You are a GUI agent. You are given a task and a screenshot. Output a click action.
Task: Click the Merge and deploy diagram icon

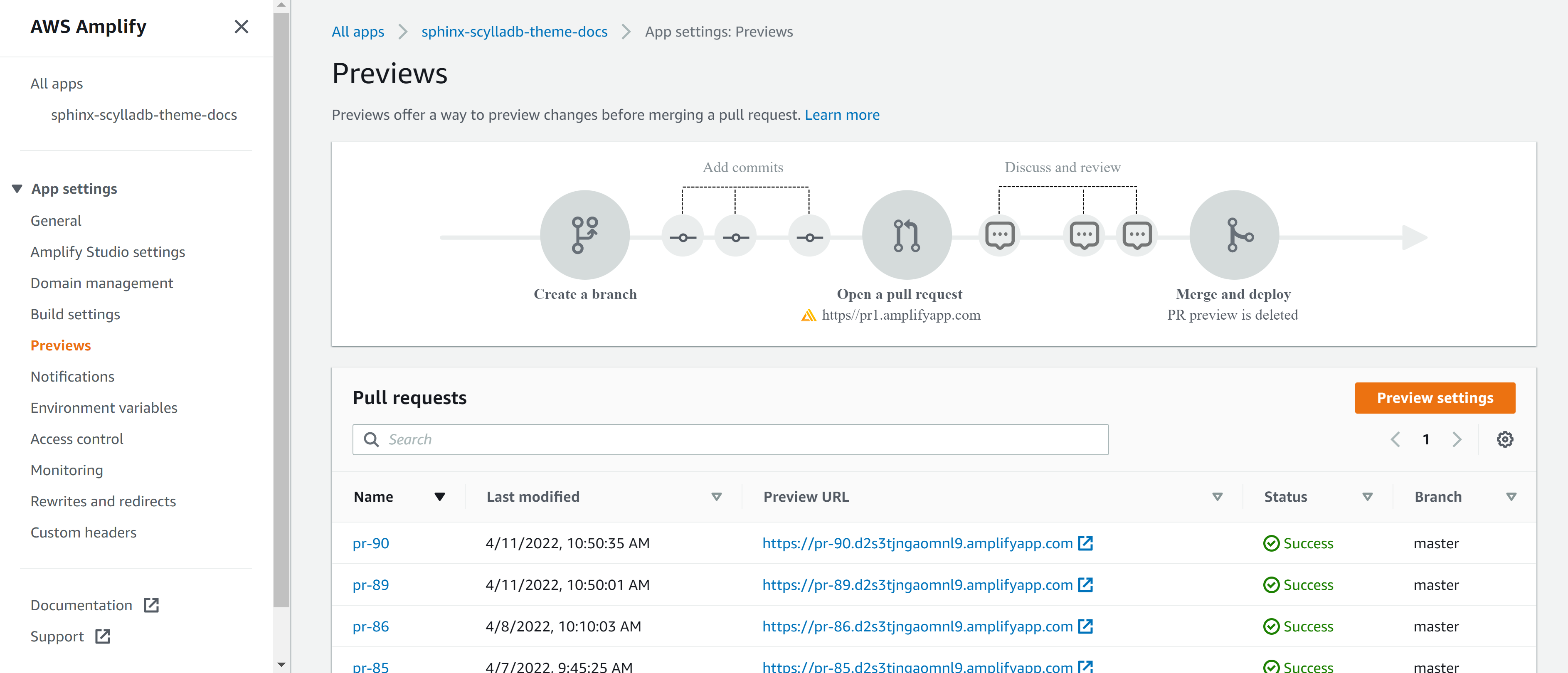1234,235
